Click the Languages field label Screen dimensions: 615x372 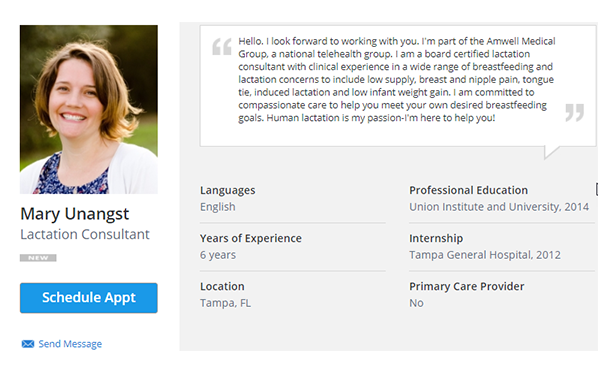coord(227,190)
